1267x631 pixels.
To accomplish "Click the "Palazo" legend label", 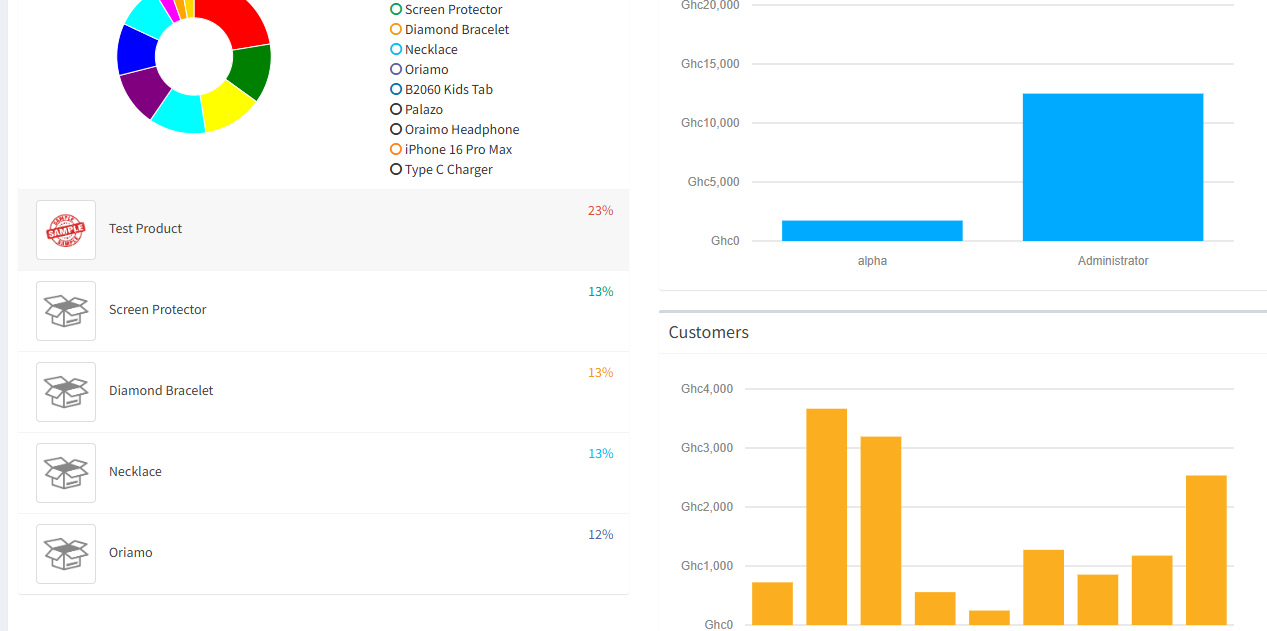I will pos(424,109).
